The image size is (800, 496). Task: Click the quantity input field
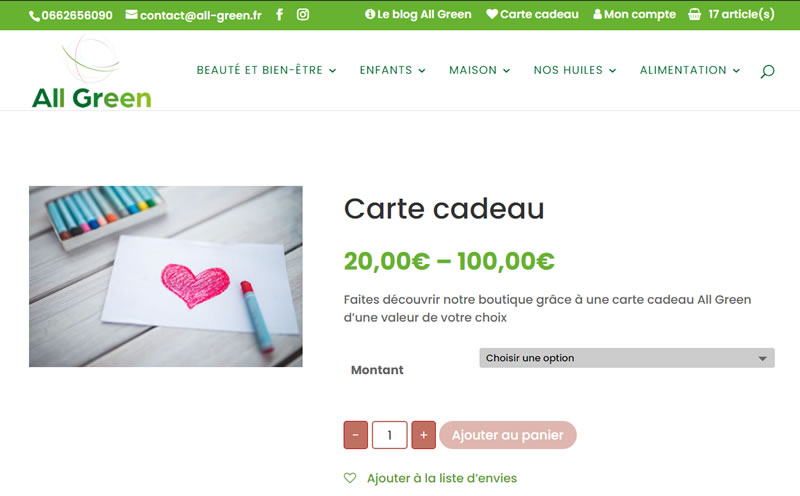coord(390,435)
